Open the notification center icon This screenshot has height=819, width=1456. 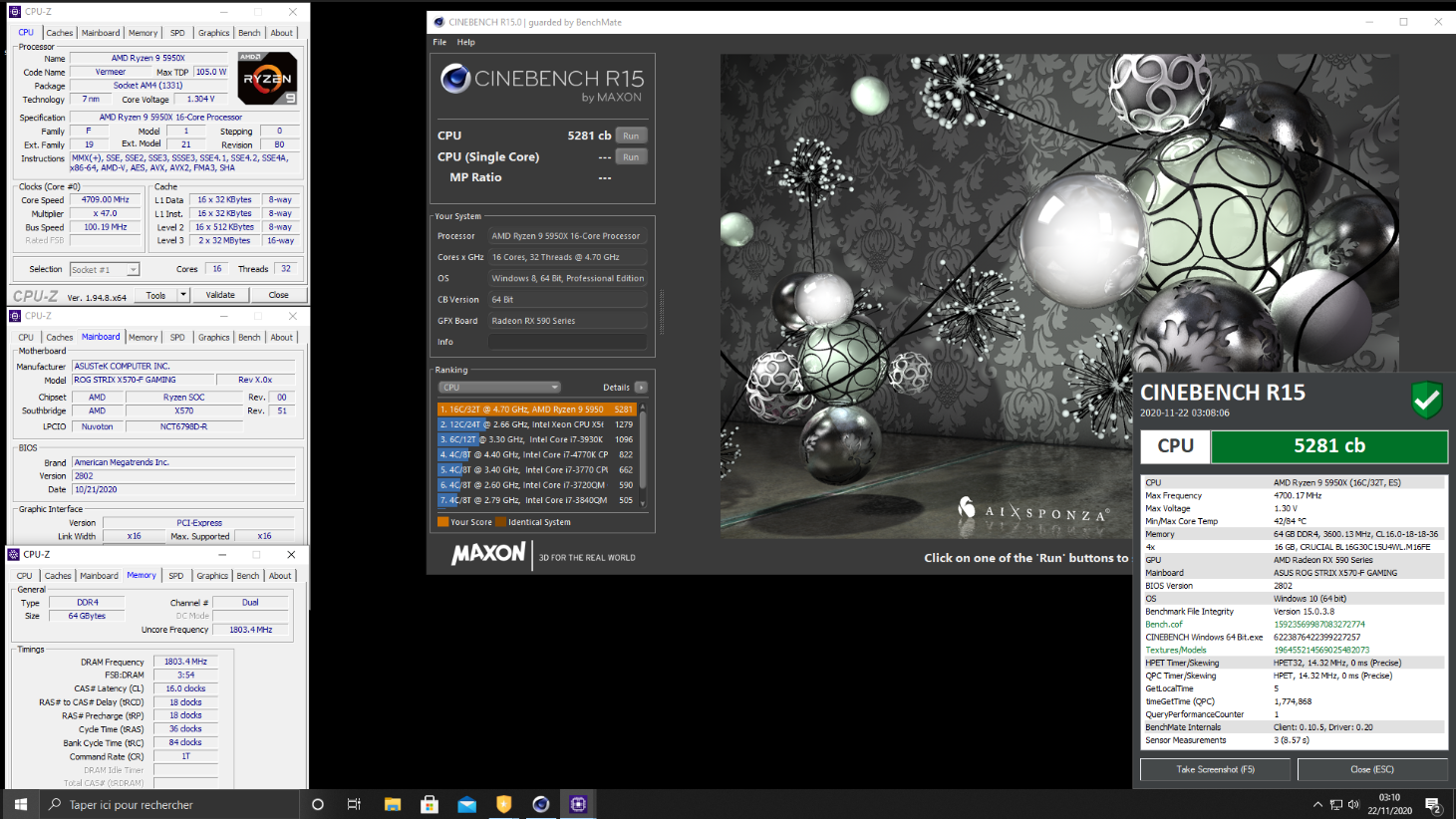click(x=1433, y=805)
